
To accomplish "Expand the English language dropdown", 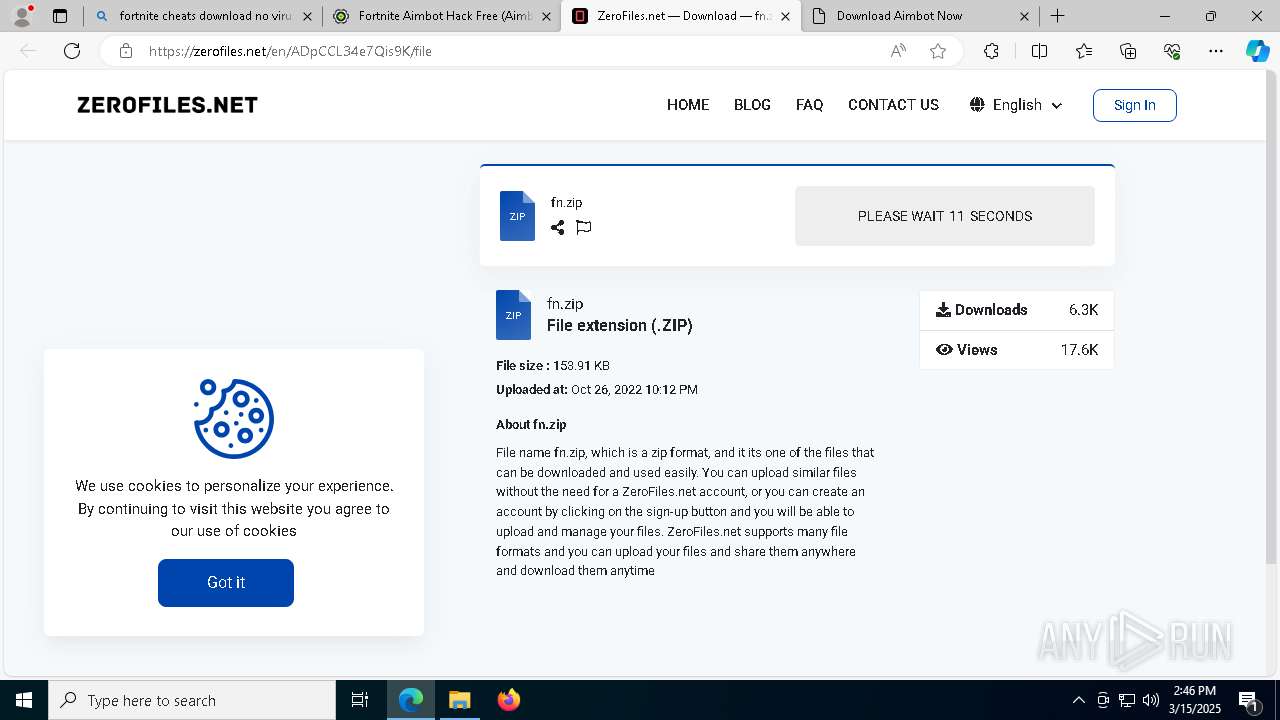I will point(1016,105).
